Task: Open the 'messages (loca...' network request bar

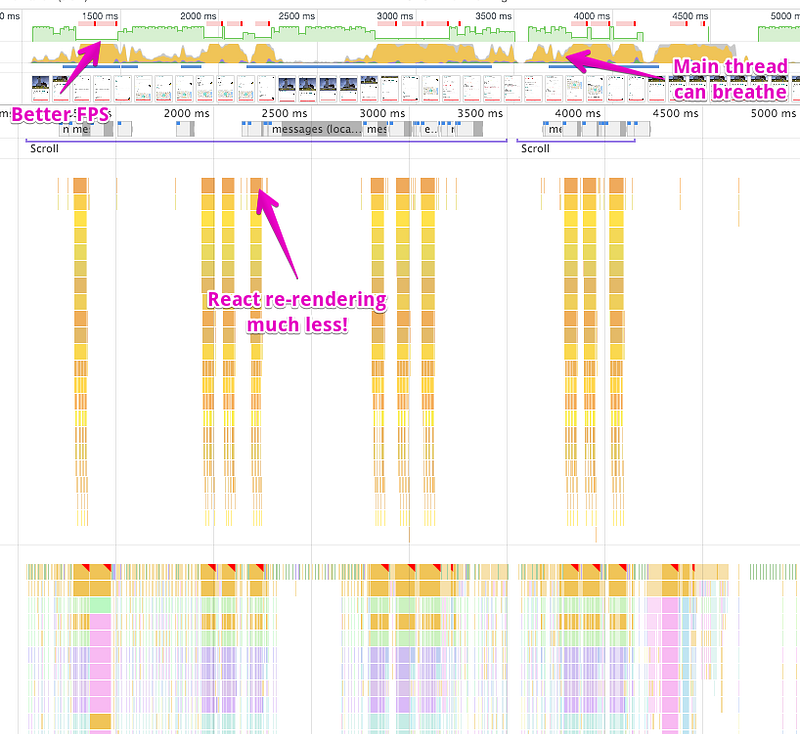Action: pyautogui.click(x=314, y=129)
